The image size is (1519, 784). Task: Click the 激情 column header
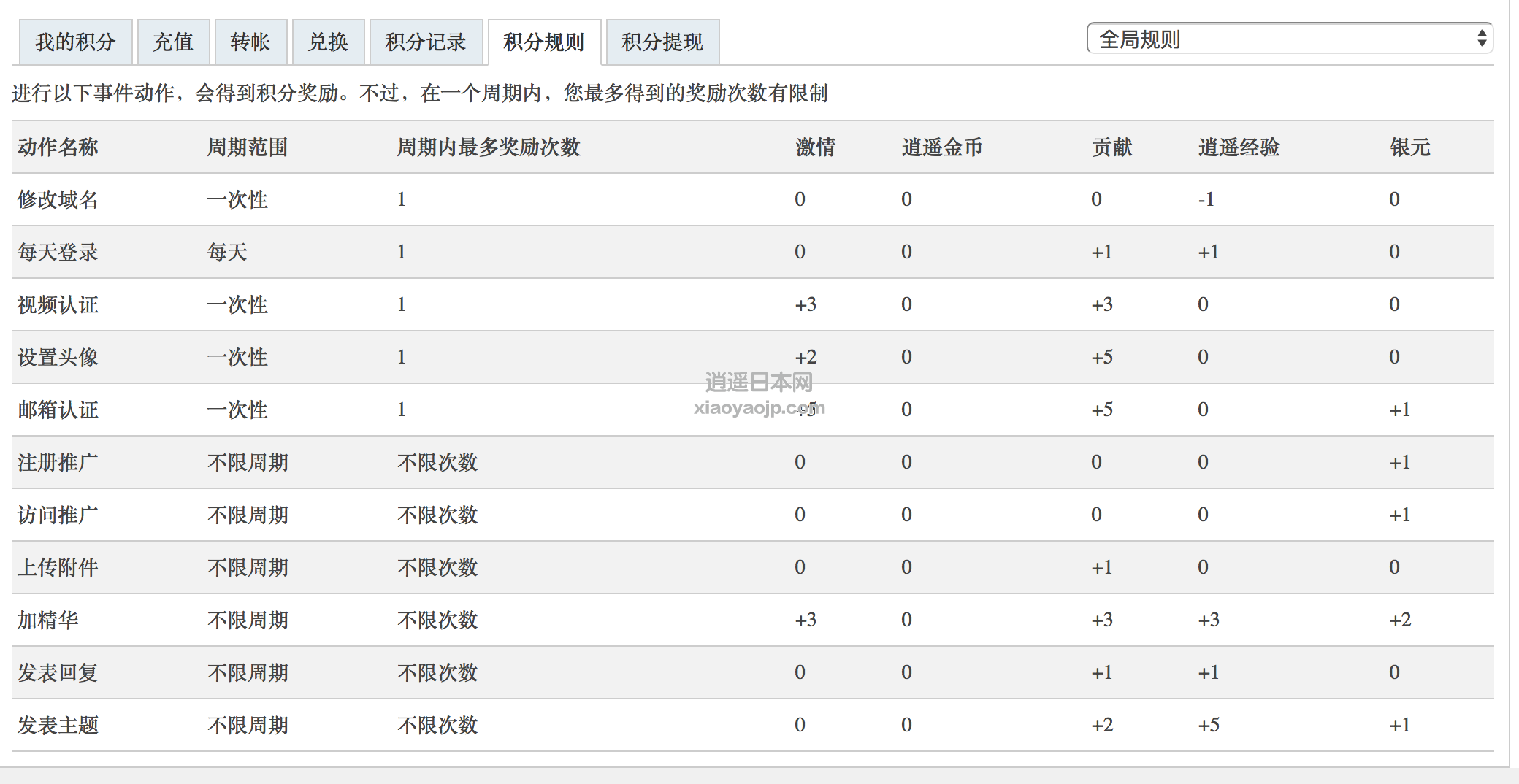tap(815, 147)
